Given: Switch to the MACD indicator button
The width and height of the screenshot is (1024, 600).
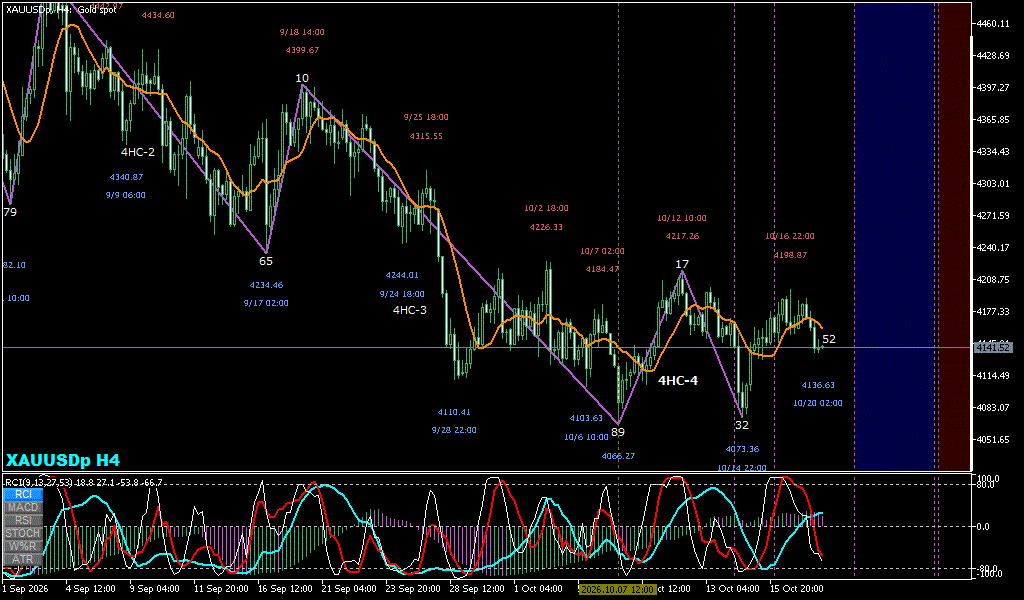Looking at the screenshot, I should 23,507.
